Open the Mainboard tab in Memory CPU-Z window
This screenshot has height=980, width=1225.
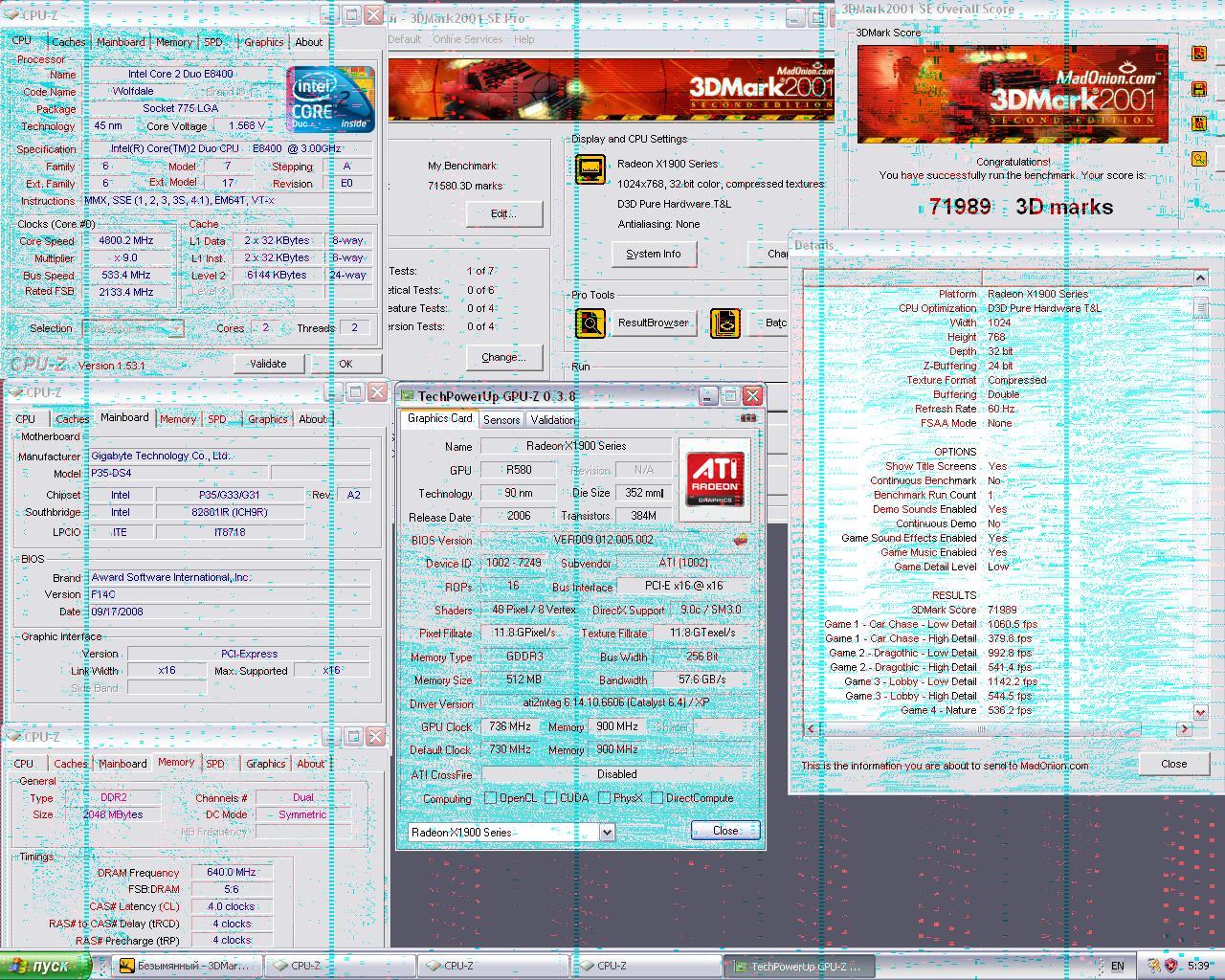[x=122, y=764]
